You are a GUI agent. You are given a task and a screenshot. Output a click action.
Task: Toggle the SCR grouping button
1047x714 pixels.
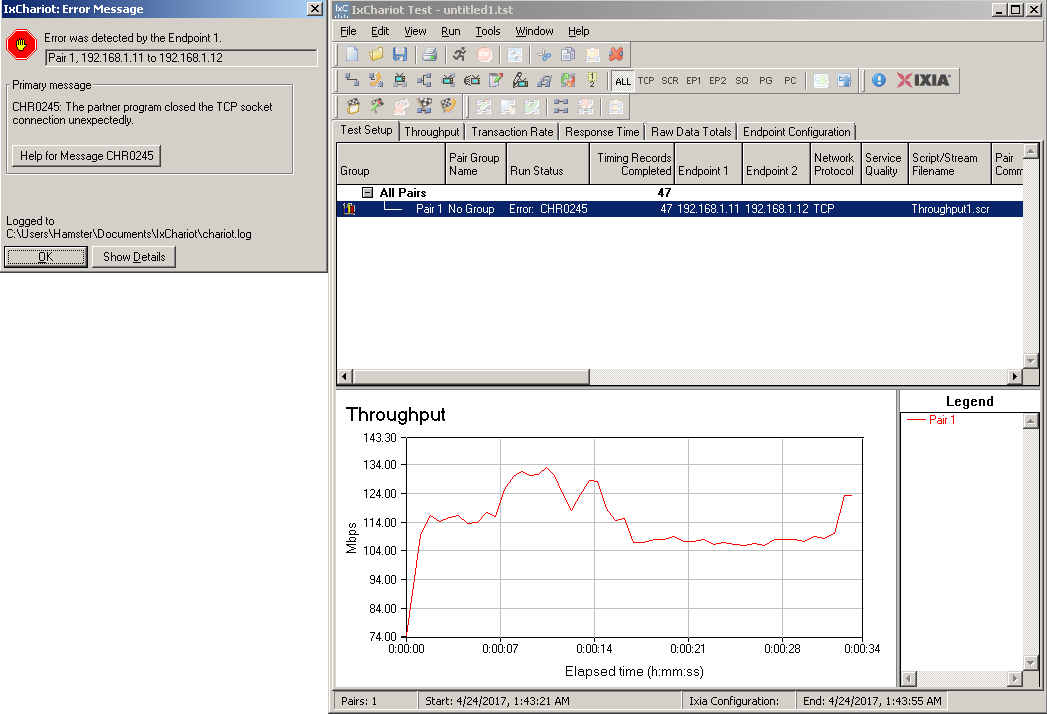click(x=670, y=81)
